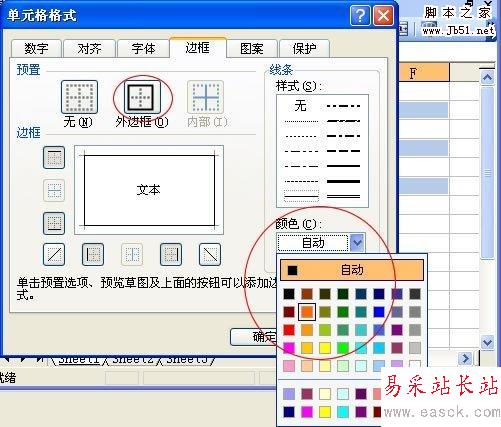Select the double line style

pos(343,196)
